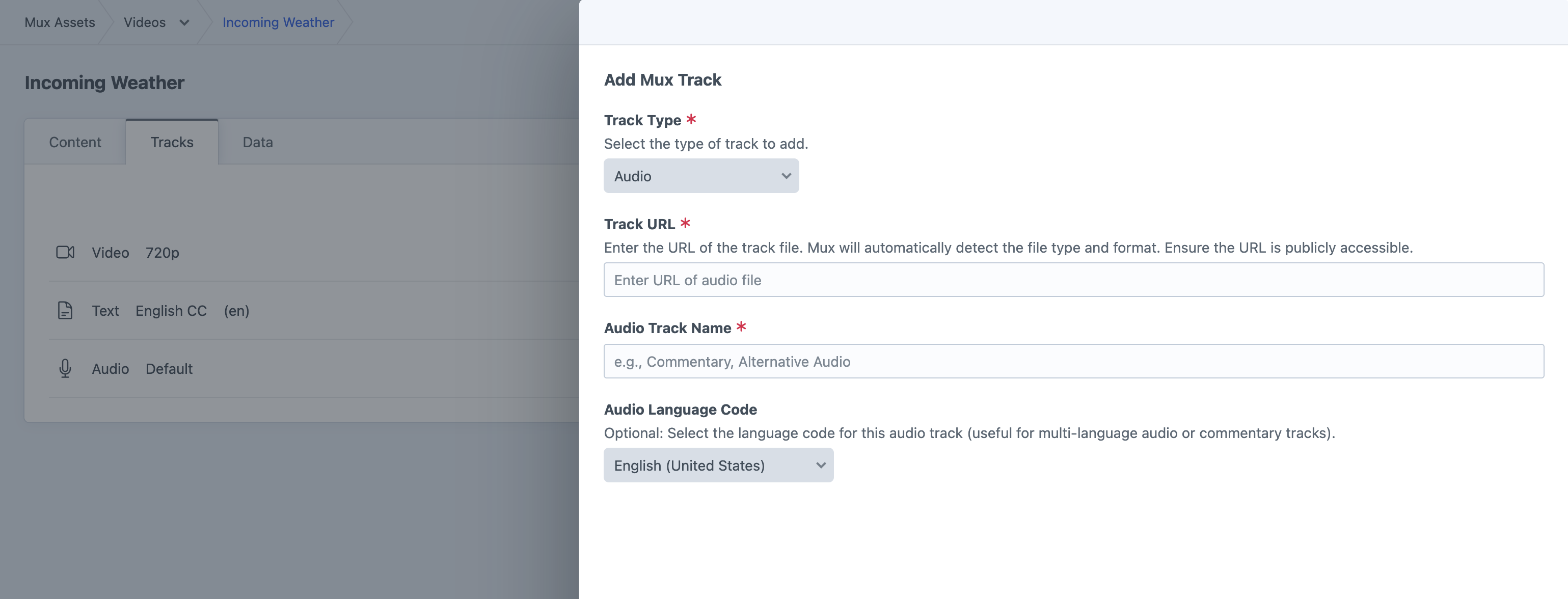Click the text document track icon

65,311
